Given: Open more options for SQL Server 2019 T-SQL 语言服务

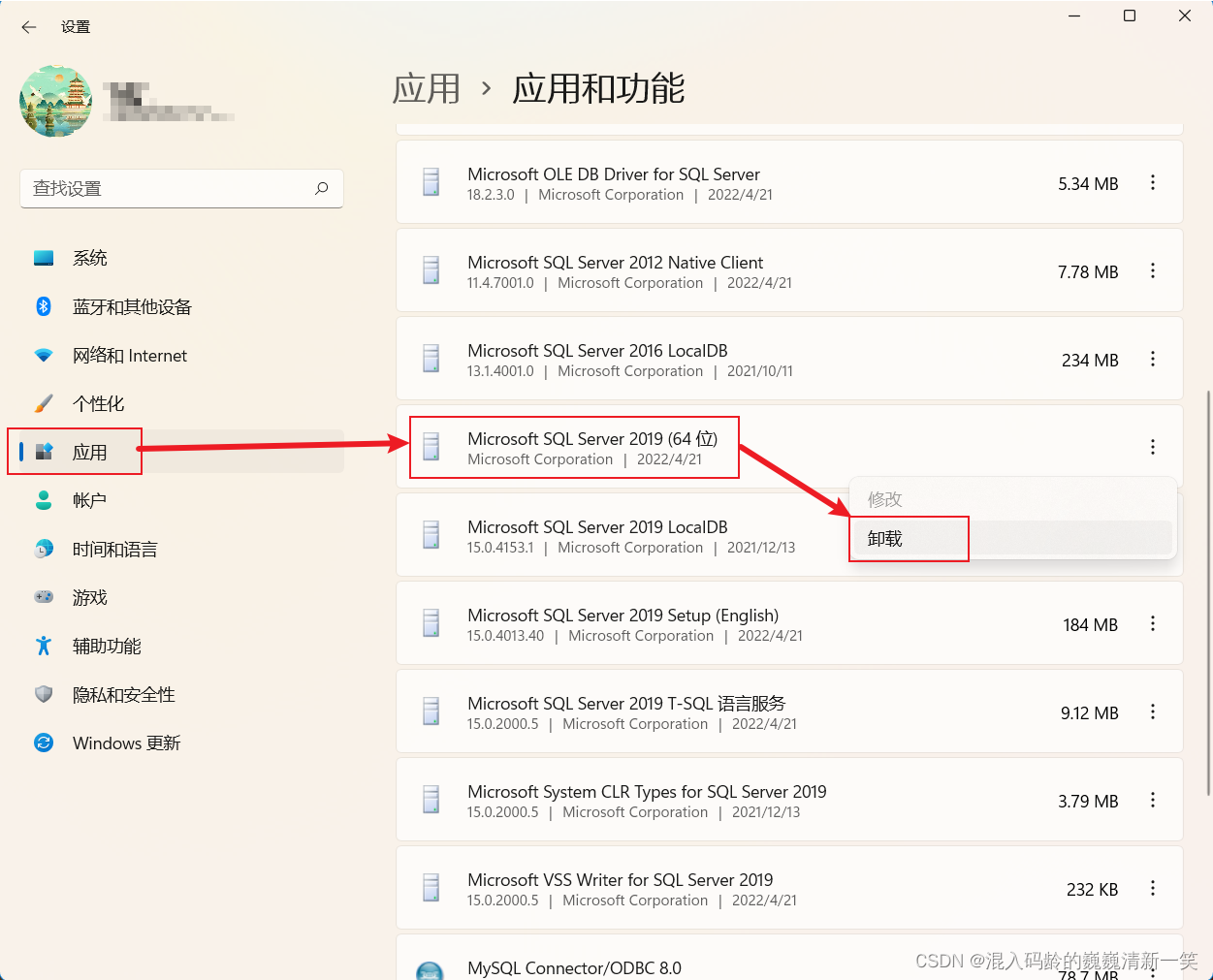Looking at the screenshot, I should point(1153,711).
